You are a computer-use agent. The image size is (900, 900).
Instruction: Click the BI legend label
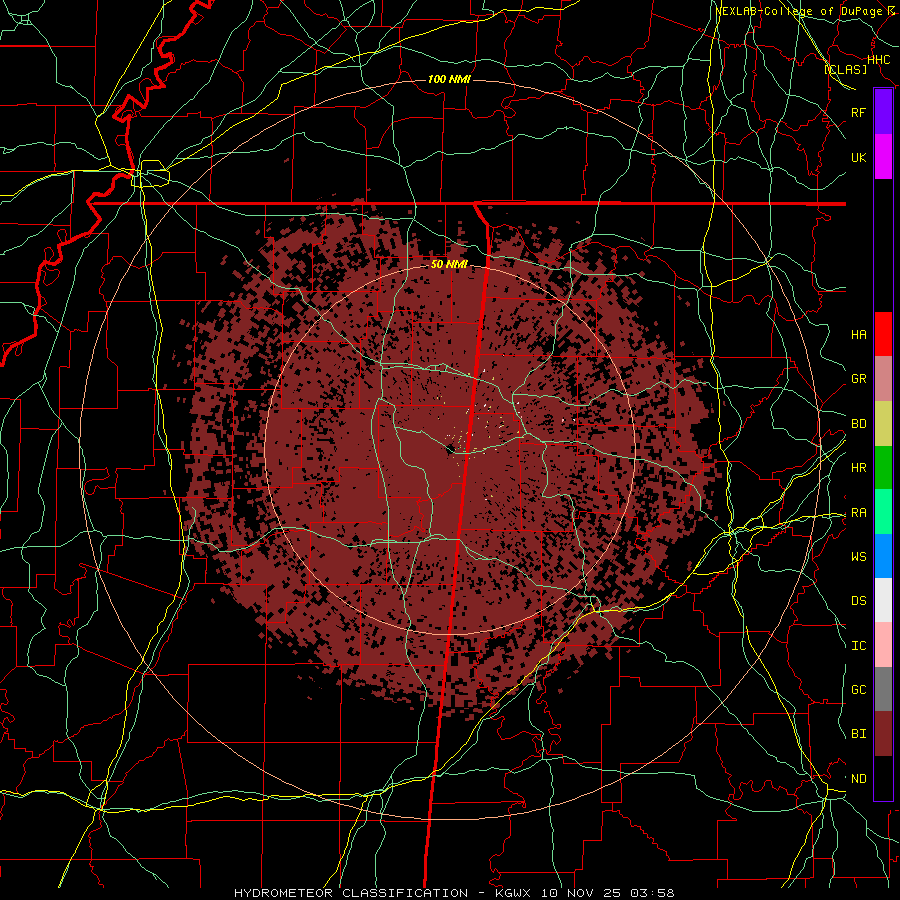pyautogui.click(x=858, y=734)
